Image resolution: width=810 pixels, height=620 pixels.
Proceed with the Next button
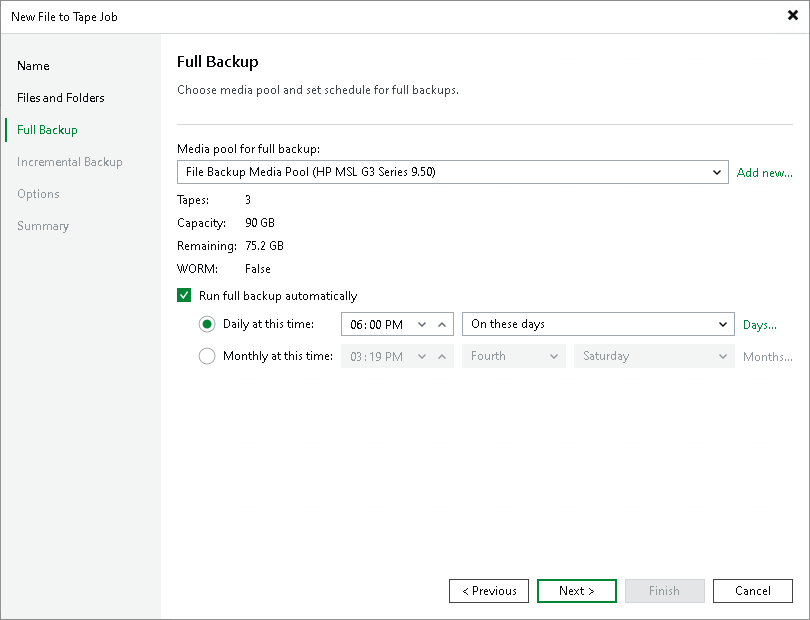(577, 591)
